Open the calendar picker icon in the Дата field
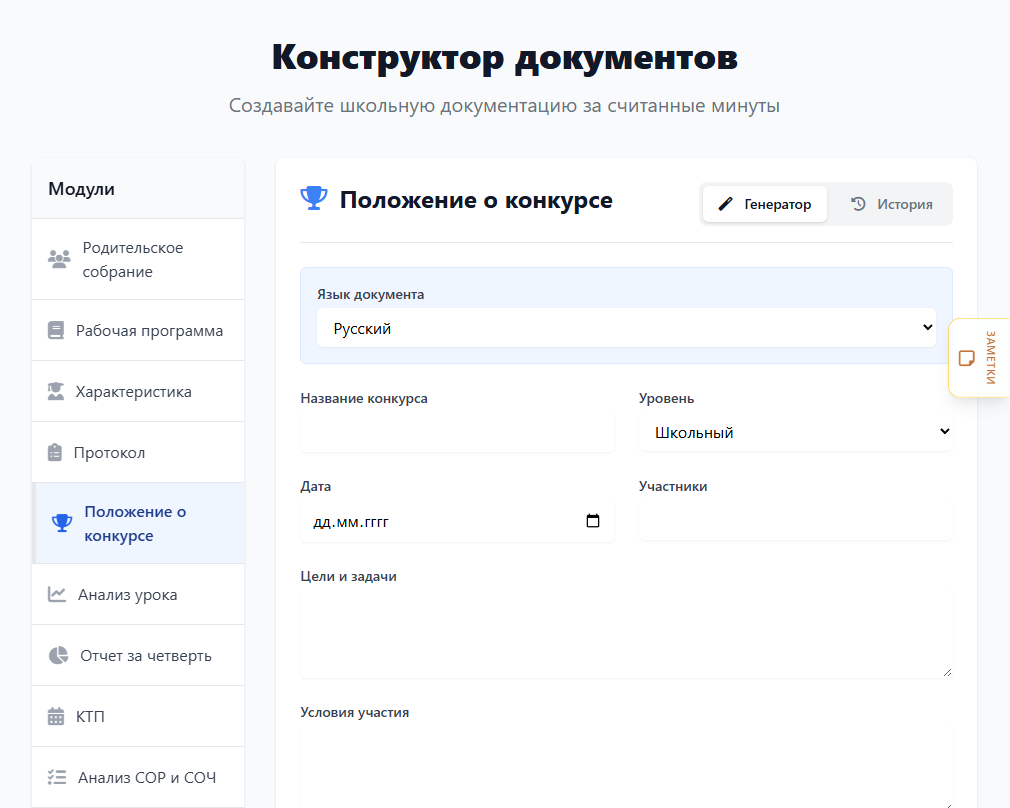This screenshot has height=808, width=1010. 593,521
